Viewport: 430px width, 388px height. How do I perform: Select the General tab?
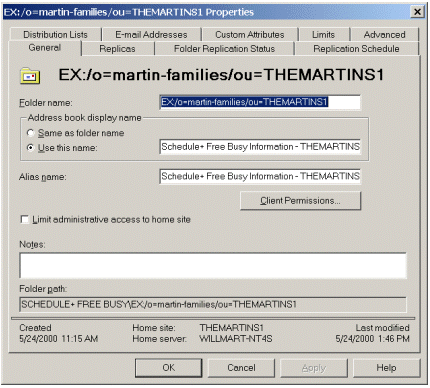pos(45,48)
